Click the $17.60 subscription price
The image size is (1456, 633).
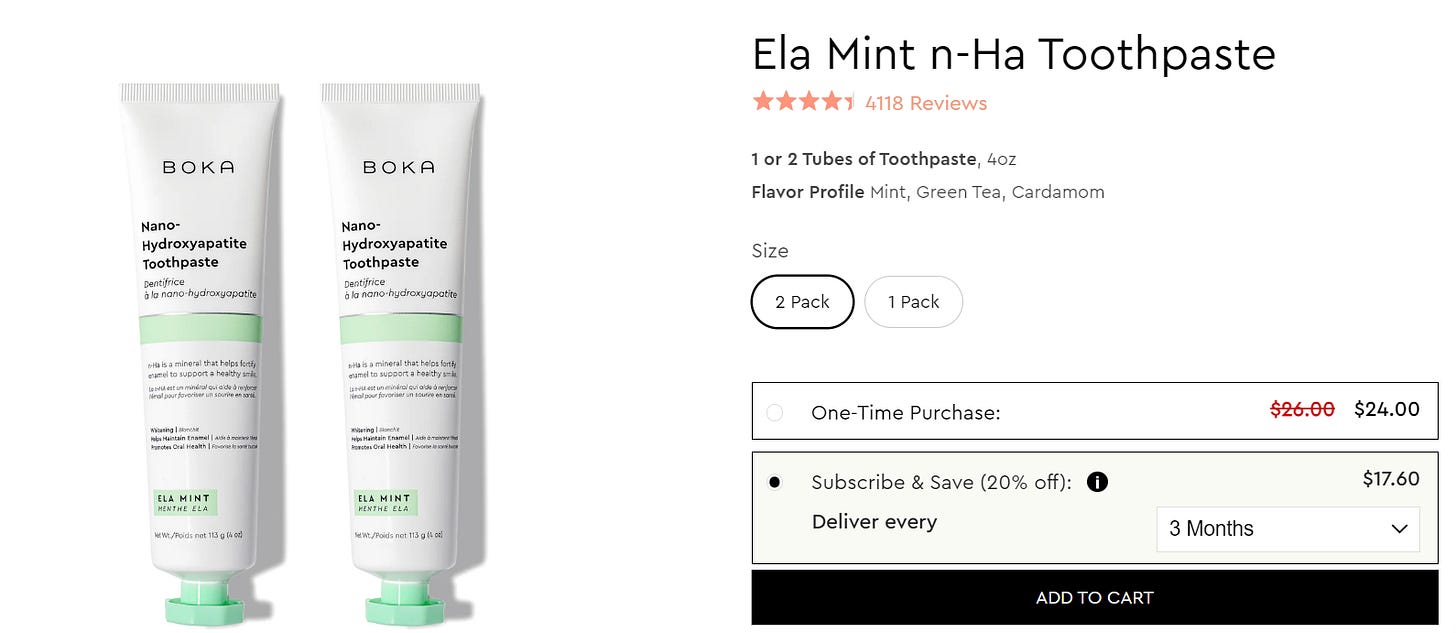(1391, 479)
